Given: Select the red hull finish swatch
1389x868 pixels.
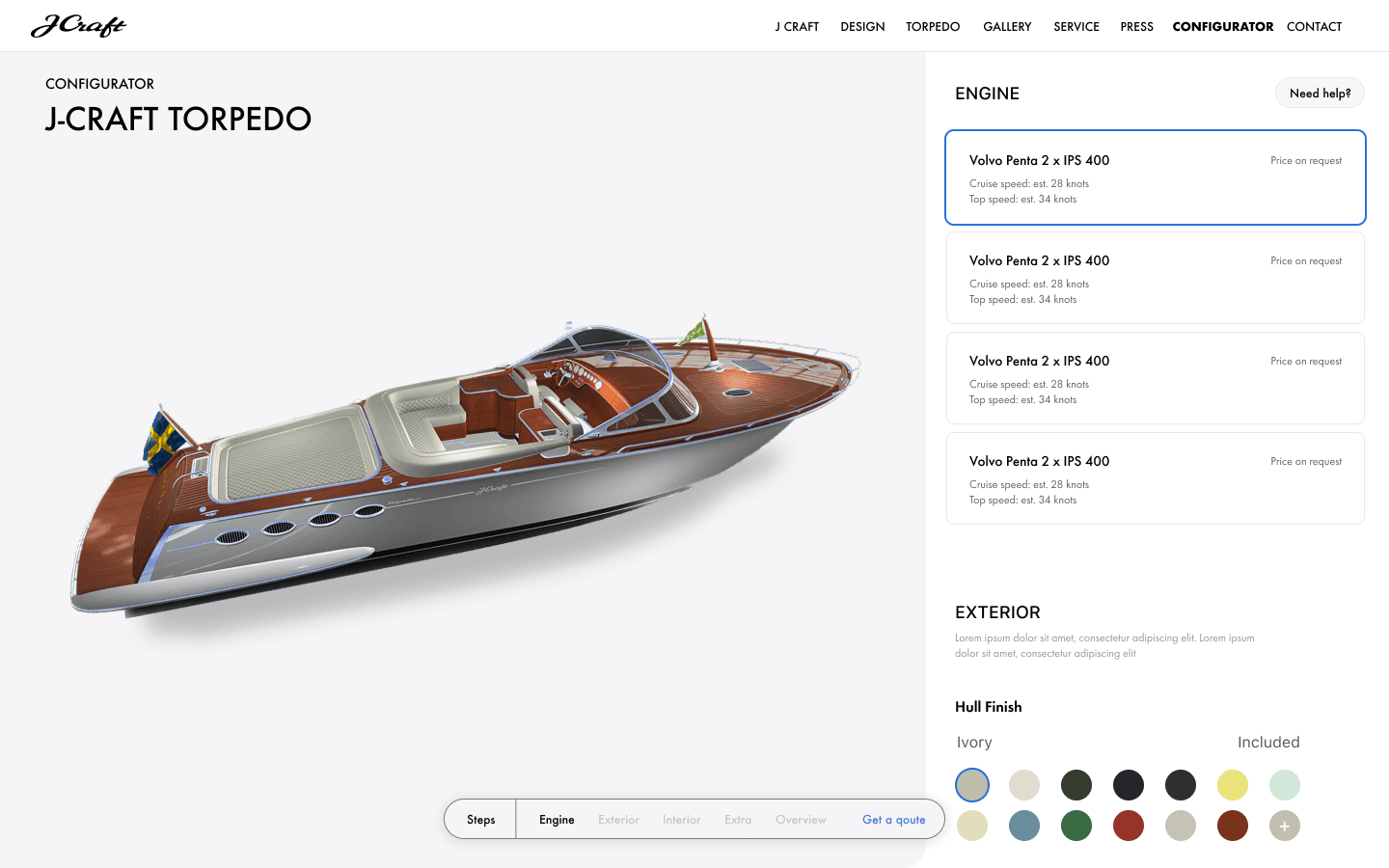Looking at the screenshot, I should pos(1128,826).
